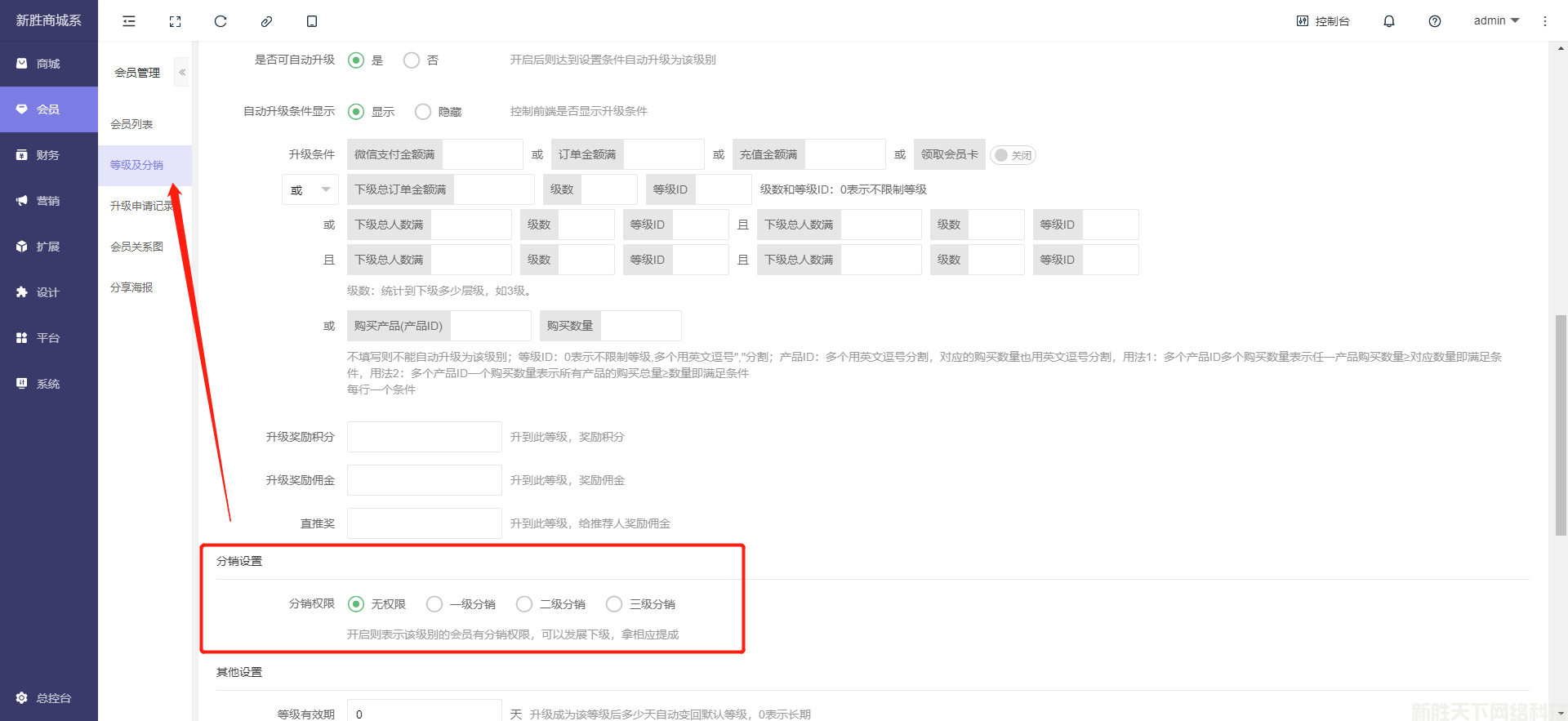Collapse the sidebar with menu fold icon

pos(129,21)
